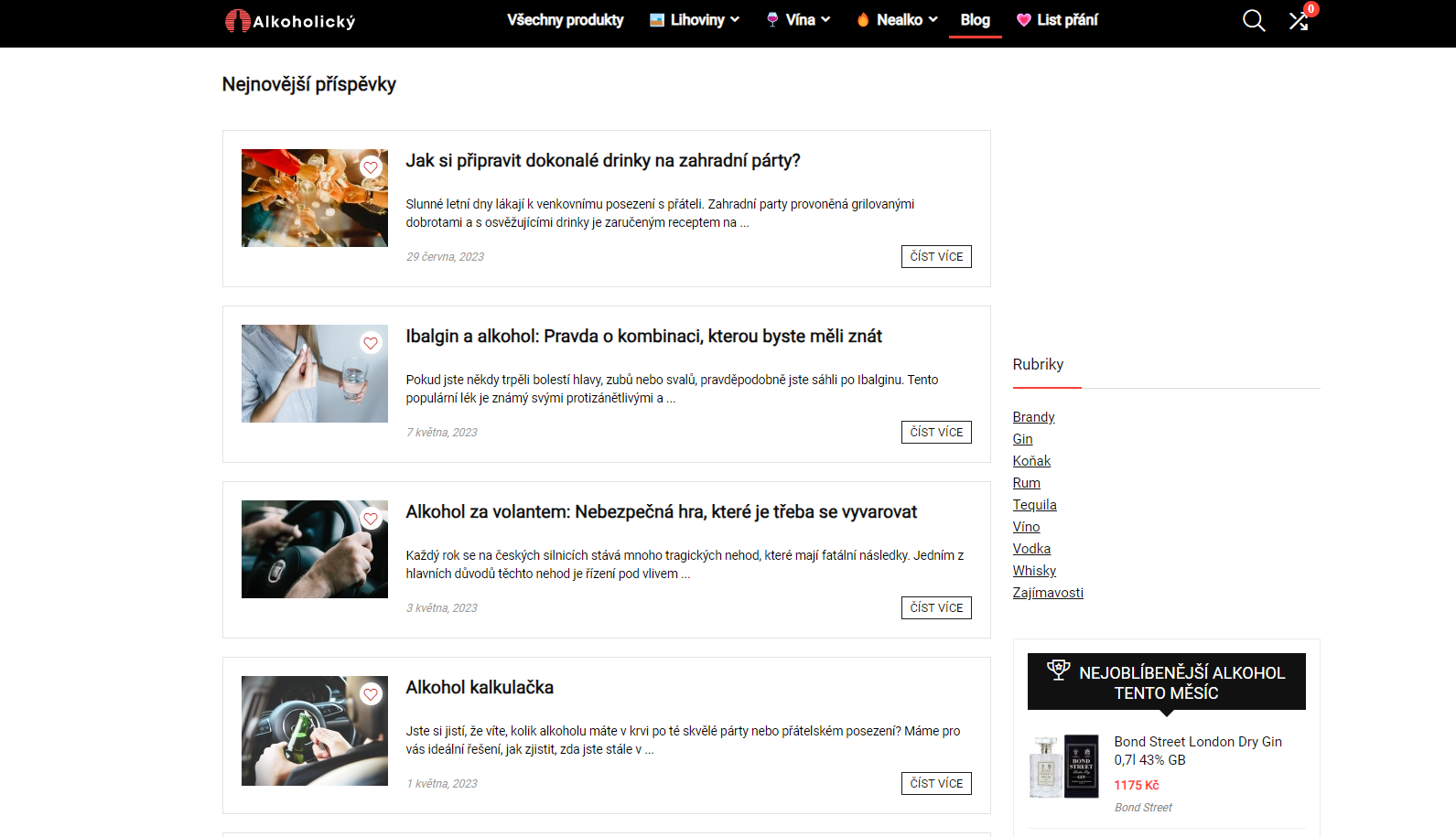Toggle wishlist heart on Alkohol za volantem post
1456x837 pixels.
pos(371,519)
